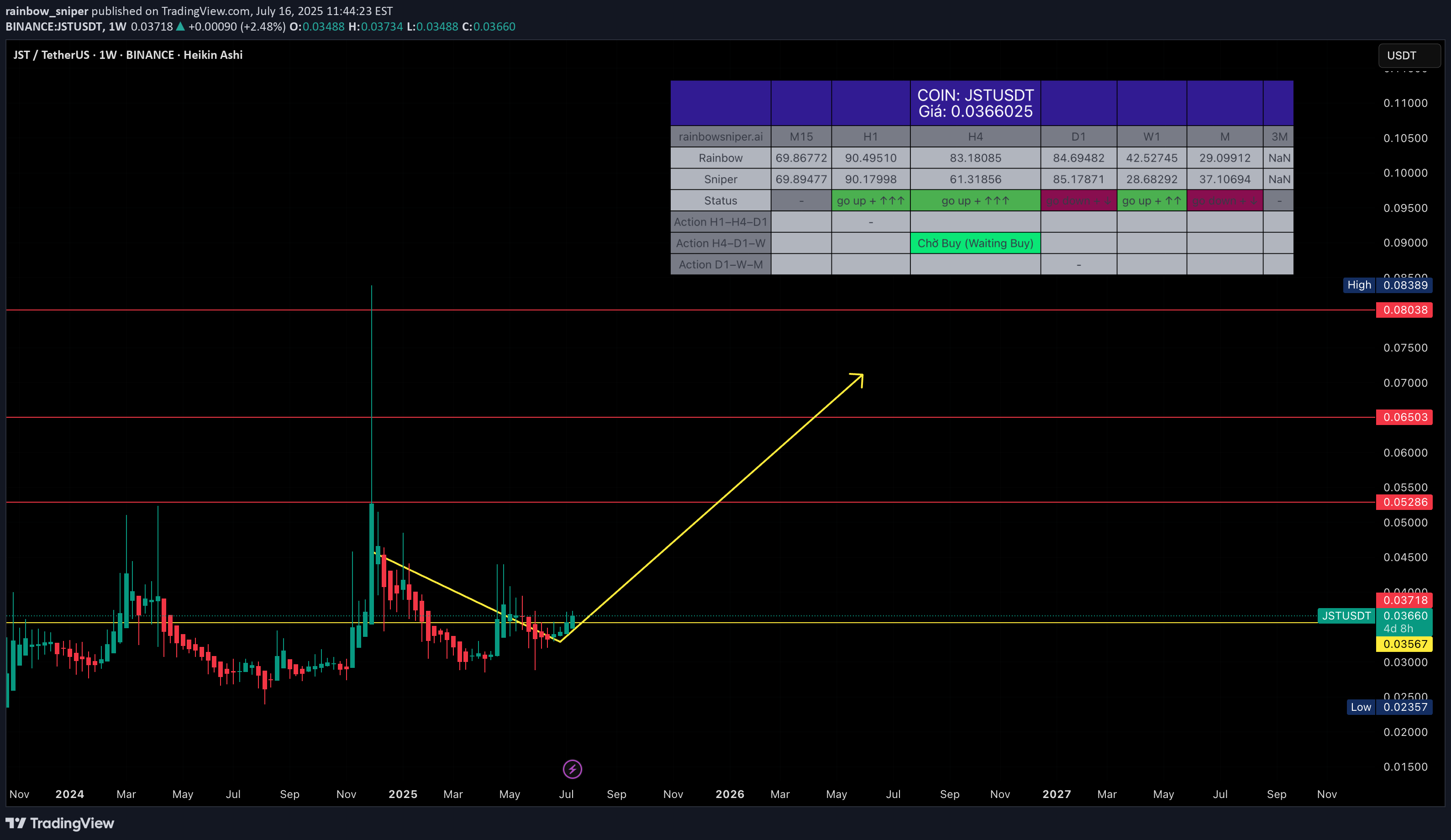This screenshot has width=1451, height=840.
Task: Click the rainbow_sniper author name
Action: (x=47, y=11)
